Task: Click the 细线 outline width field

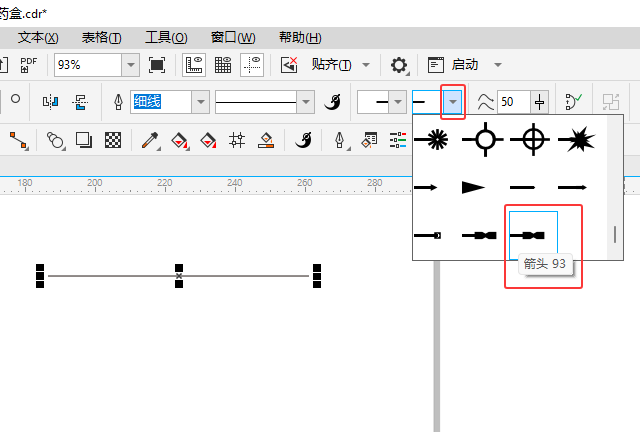Action: pos(161,102)
